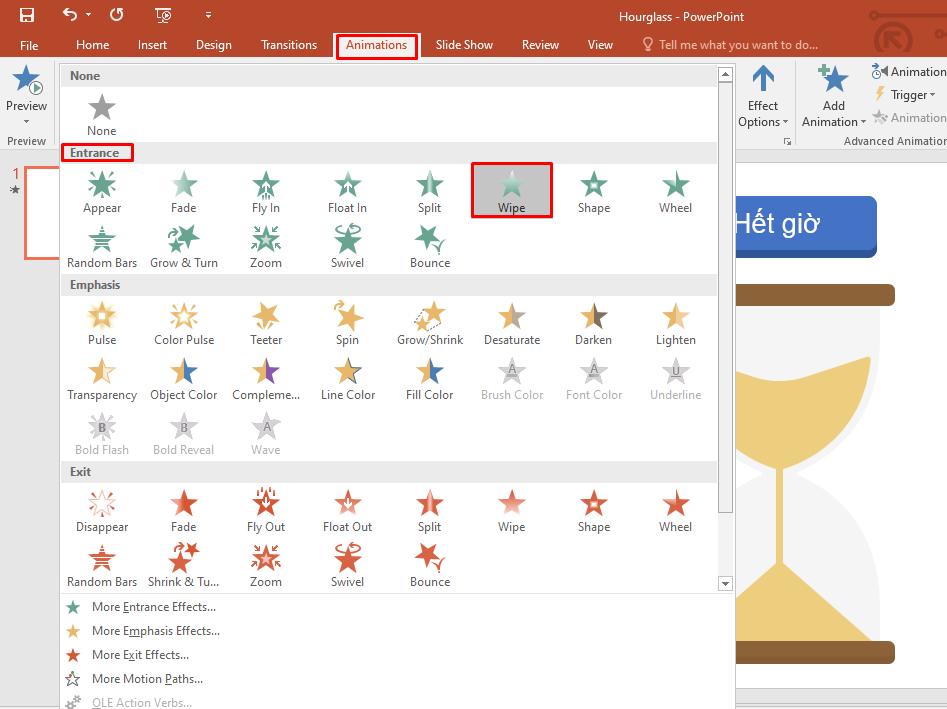The height and width of the screenshot is (709, 947).
Task: Expand the Add Animation menu
Action: 833,98
